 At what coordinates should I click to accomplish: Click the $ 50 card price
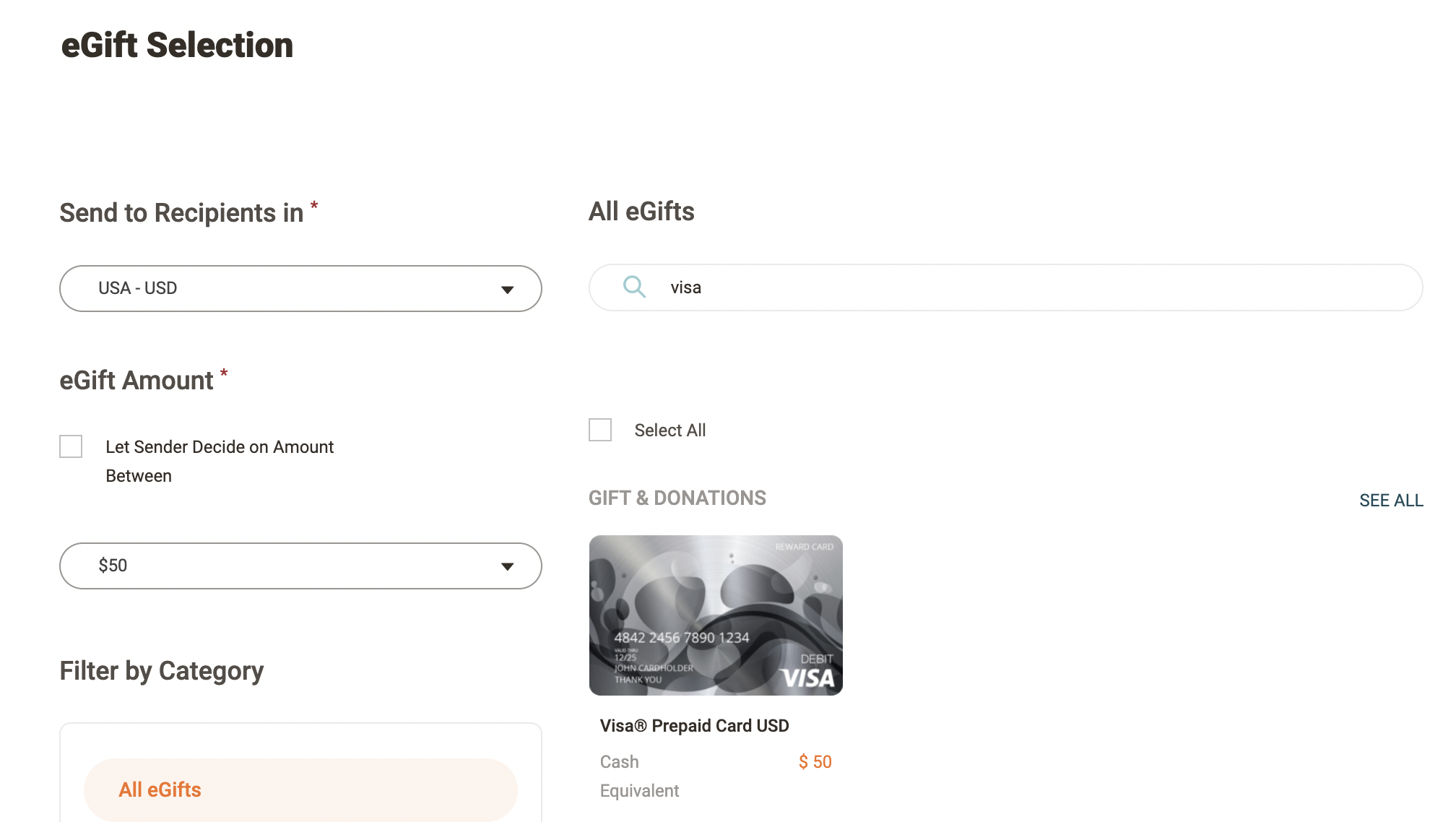[815, 761]
